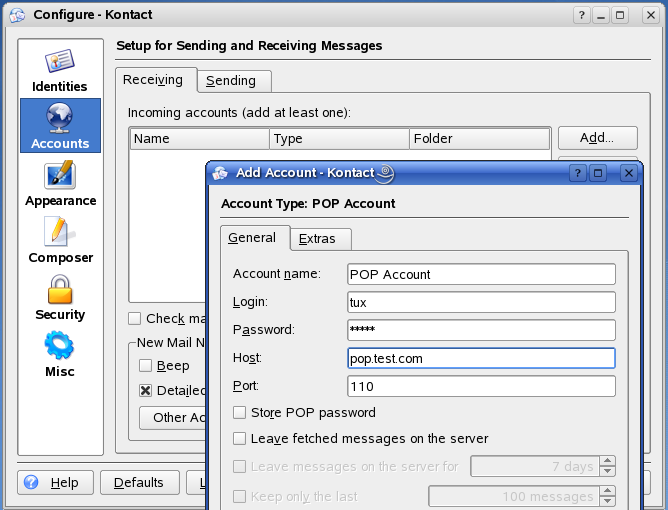Image resolution: width=668 pixels, height=510 pixels.
Task: Click the Defaults button
Action: tap(140, 482)
